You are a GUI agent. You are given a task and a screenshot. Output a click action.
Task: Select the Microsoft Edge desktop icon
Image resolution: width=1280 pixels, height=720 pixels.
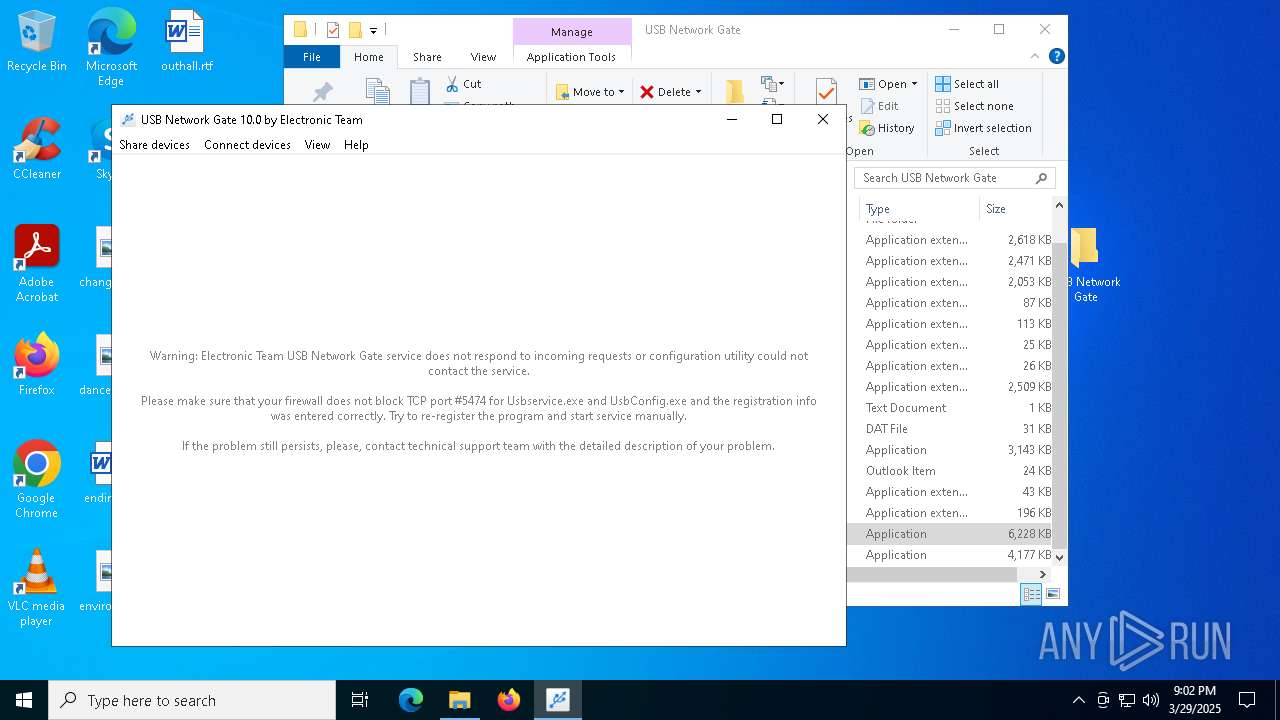click(x=111, y=48)
